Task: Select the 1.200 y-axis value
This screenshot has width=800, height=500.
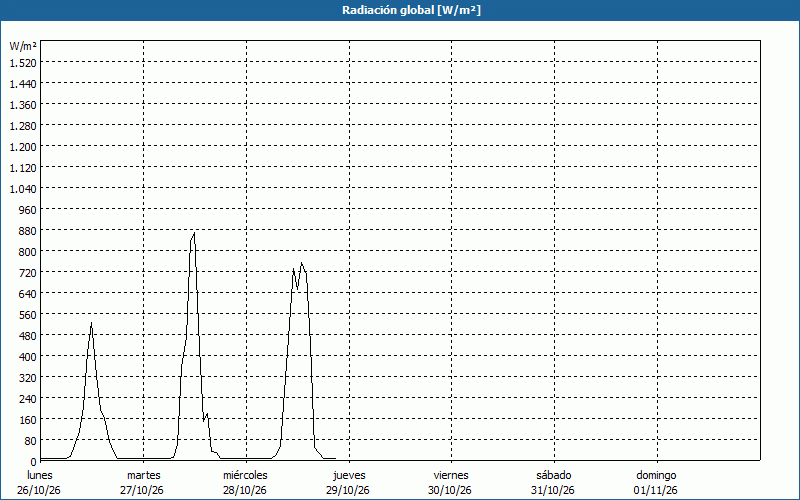Action: [23, 146]
